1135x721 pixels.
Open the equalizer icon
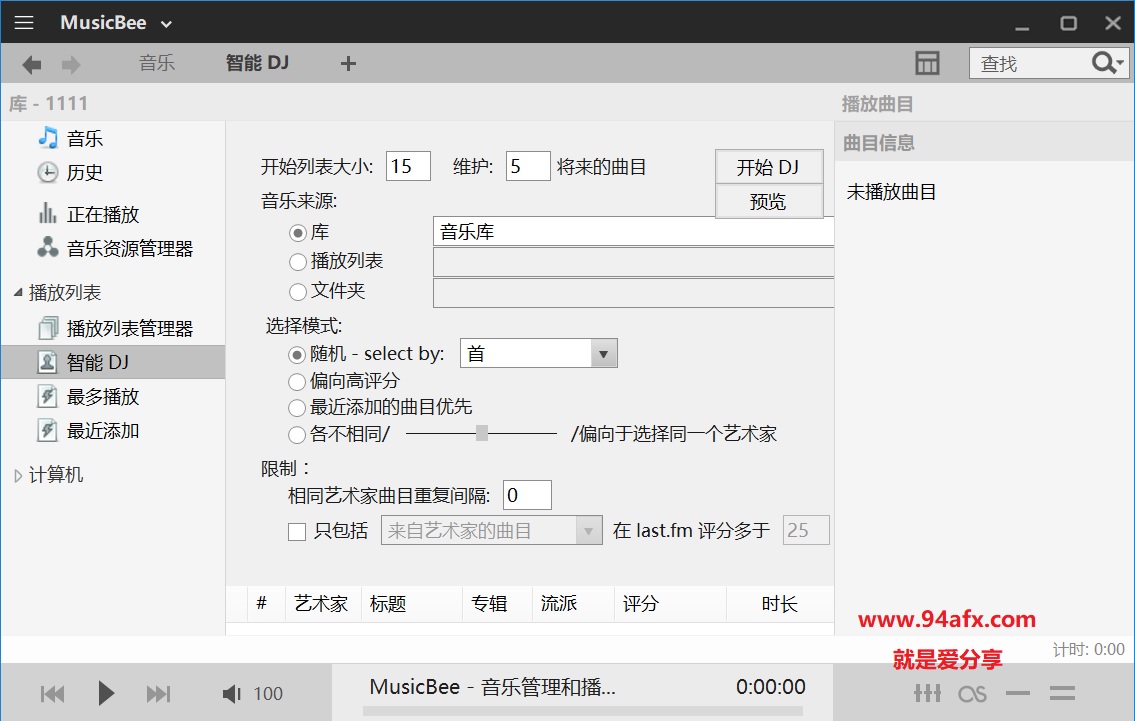pos(927,693)
